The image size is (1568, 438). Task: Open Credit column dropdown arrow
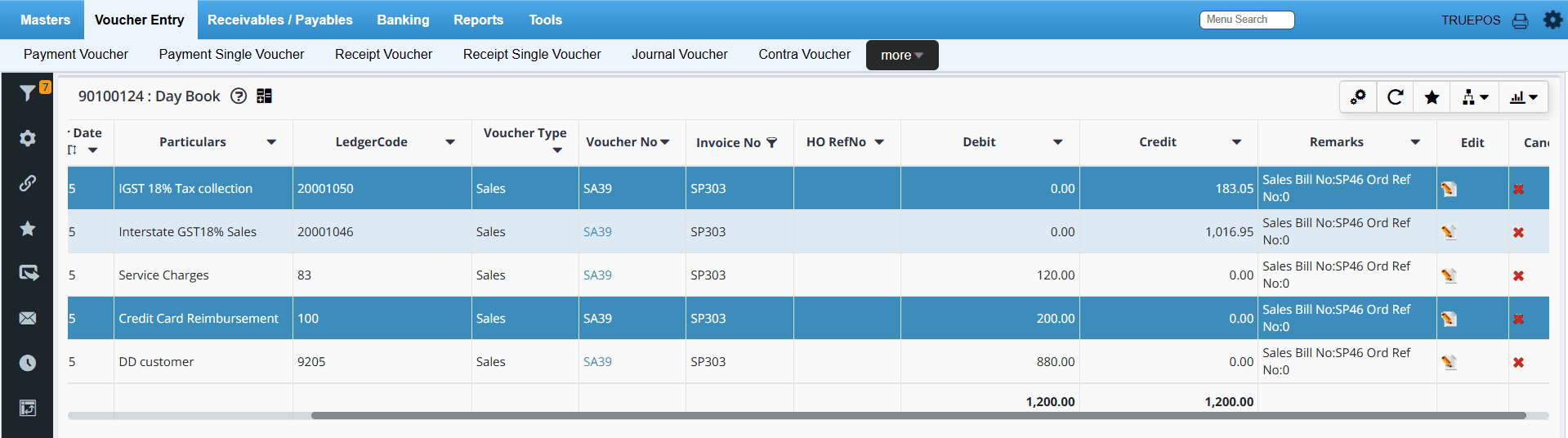point(1237,142)
